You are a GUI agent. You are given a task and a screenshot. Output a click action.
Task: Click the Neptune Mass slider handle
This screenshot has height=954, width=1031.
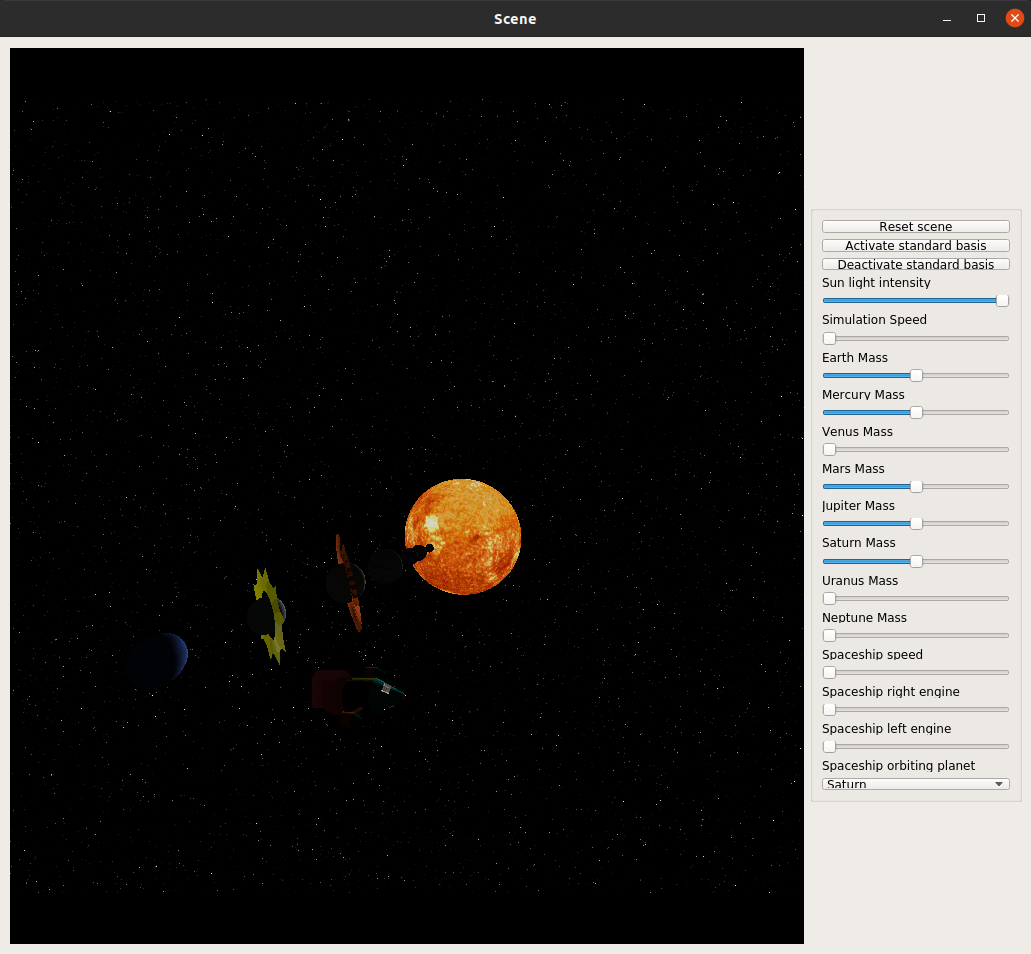[829, 635]
